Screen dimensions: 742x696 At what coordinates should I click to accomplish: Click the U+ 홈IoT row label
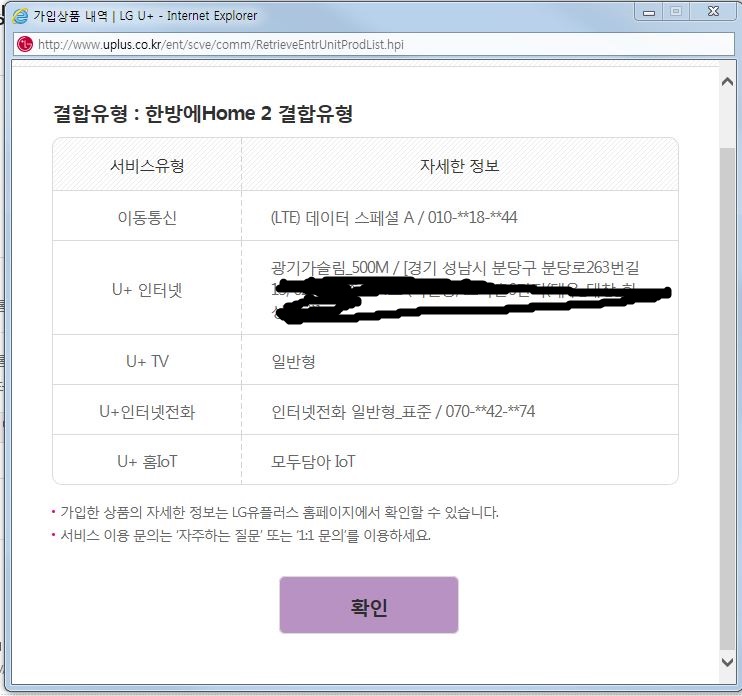(x=147, y=461)
